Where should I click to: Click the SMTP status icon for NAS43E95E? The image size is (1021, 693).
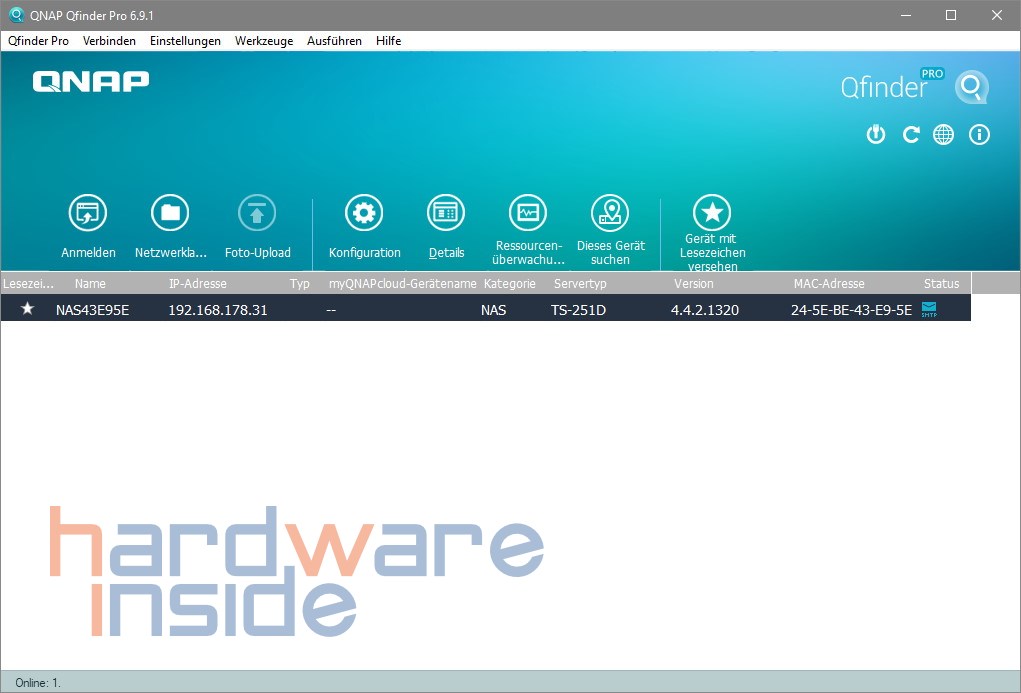pos(929,310)
